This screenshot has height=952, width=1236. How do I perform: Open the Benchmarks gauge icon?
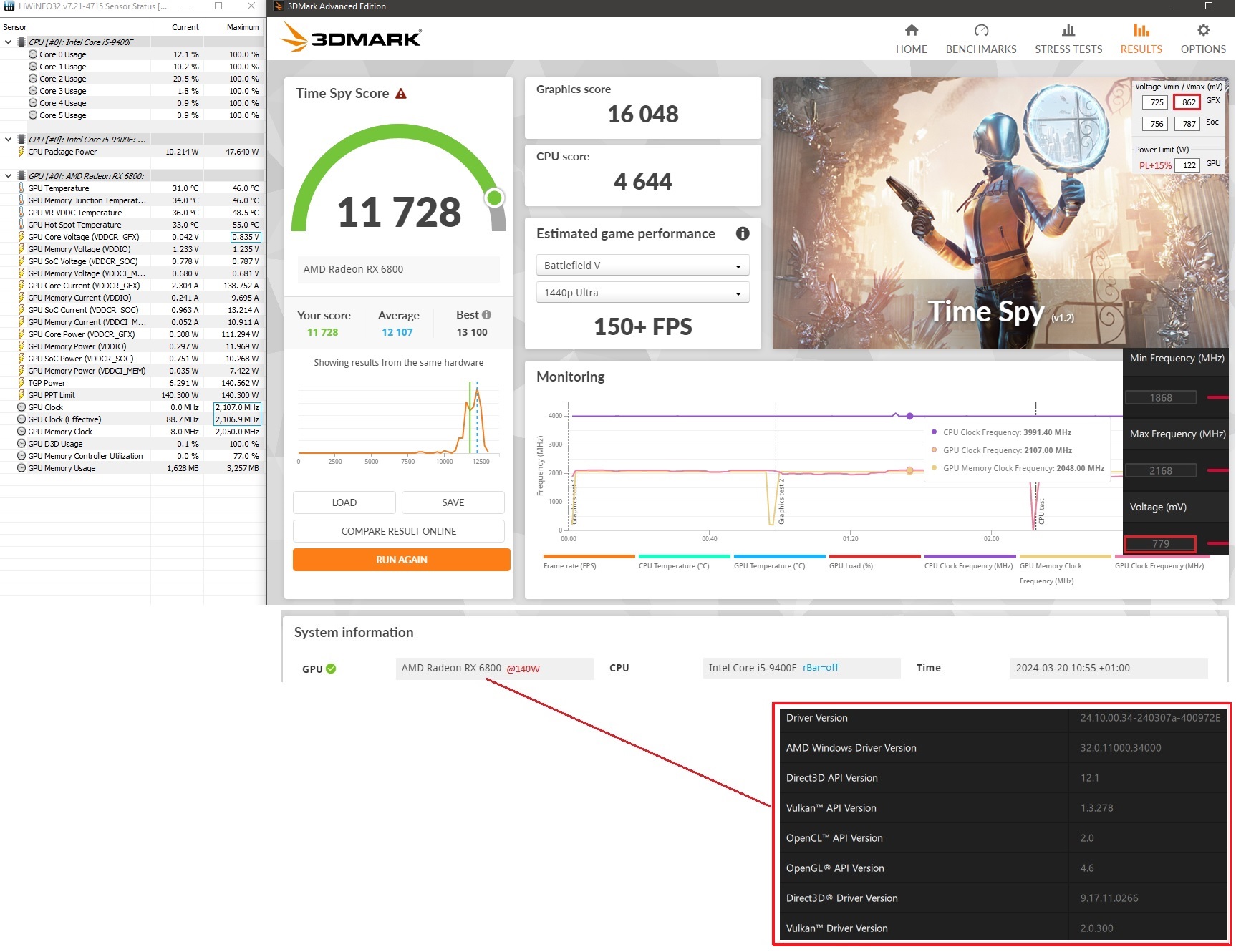pos(981,30)
